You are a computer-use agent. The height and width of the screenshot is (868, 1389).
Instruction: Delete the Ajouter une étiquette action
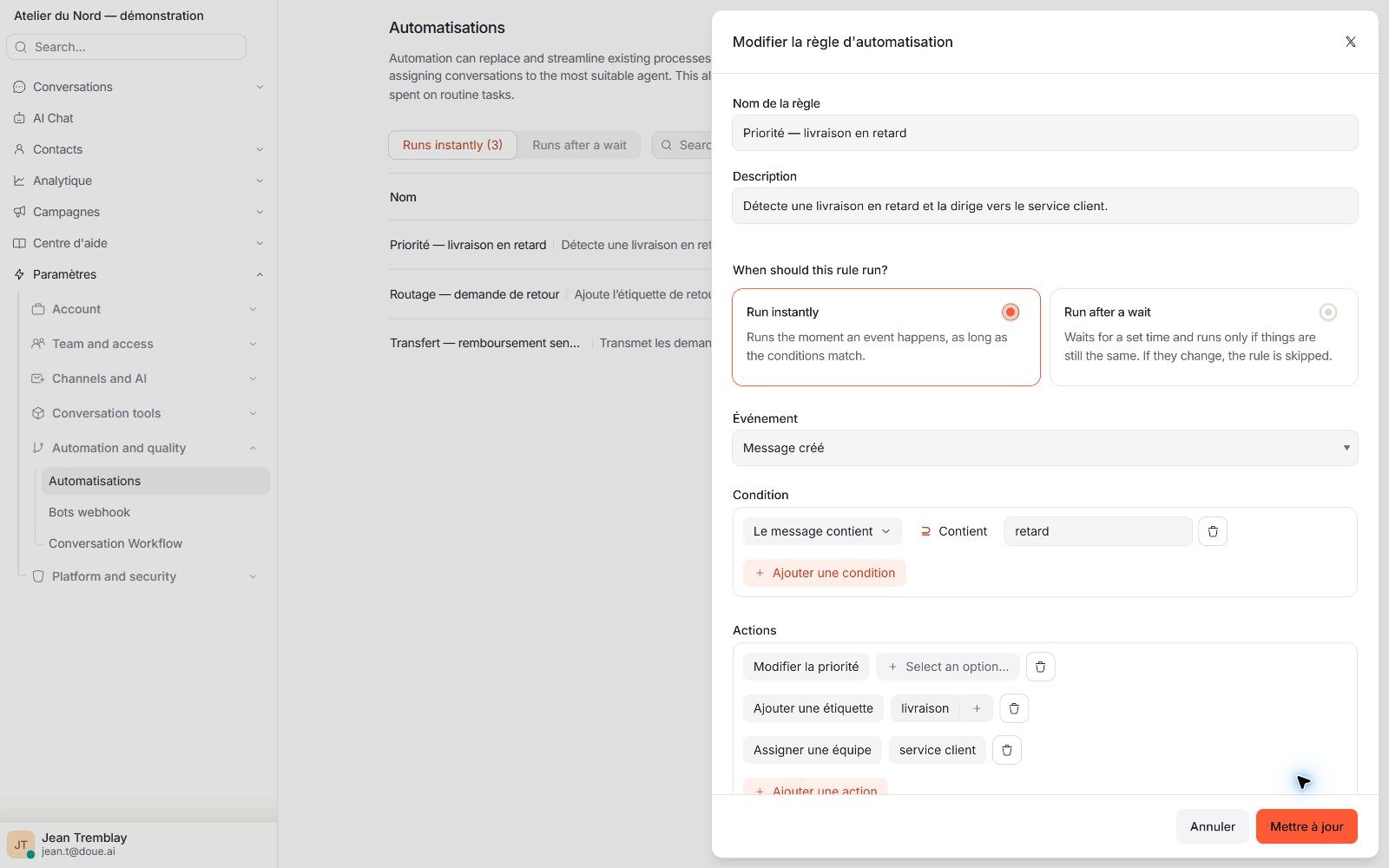pos(1014,708)
